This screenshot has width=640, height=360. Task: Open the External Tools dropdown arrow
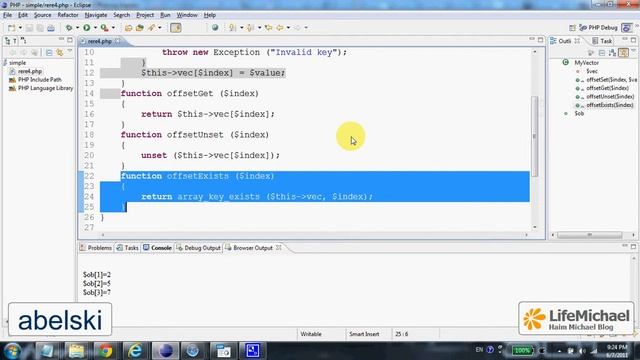(113, 28)
